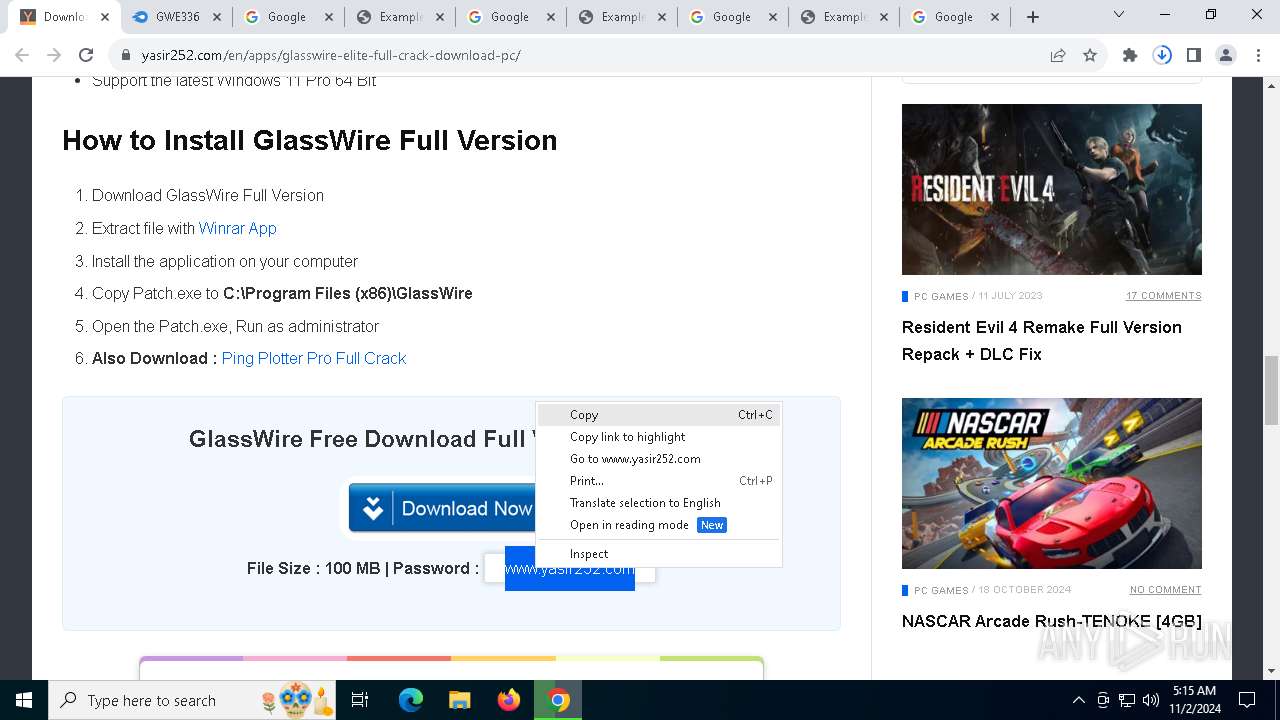Choose Print... in the context menu

(658, 481)
